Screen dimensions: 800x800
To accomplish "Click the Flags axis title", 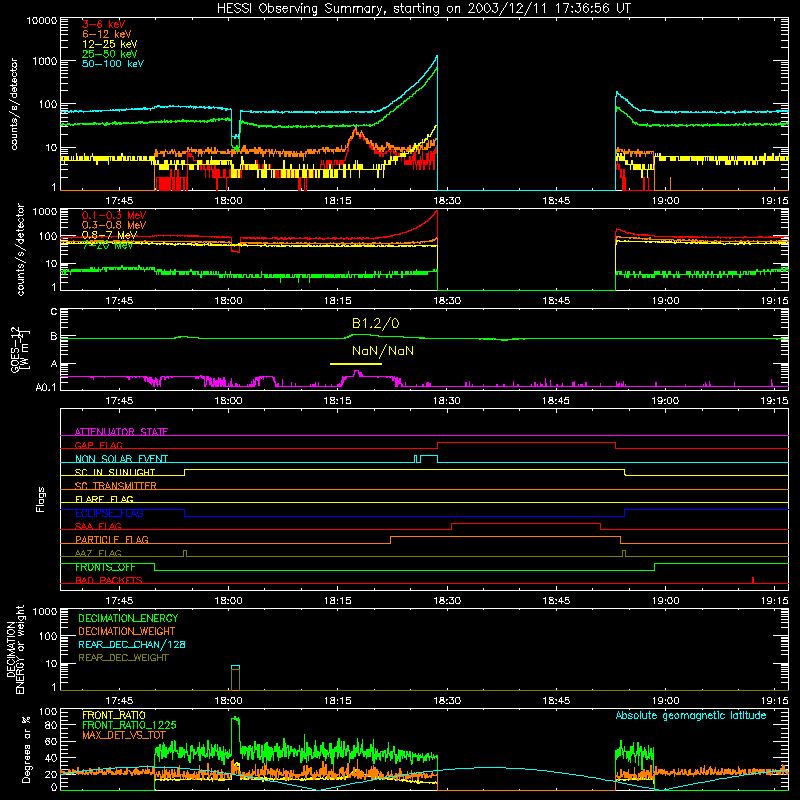I will click(41, 499).
